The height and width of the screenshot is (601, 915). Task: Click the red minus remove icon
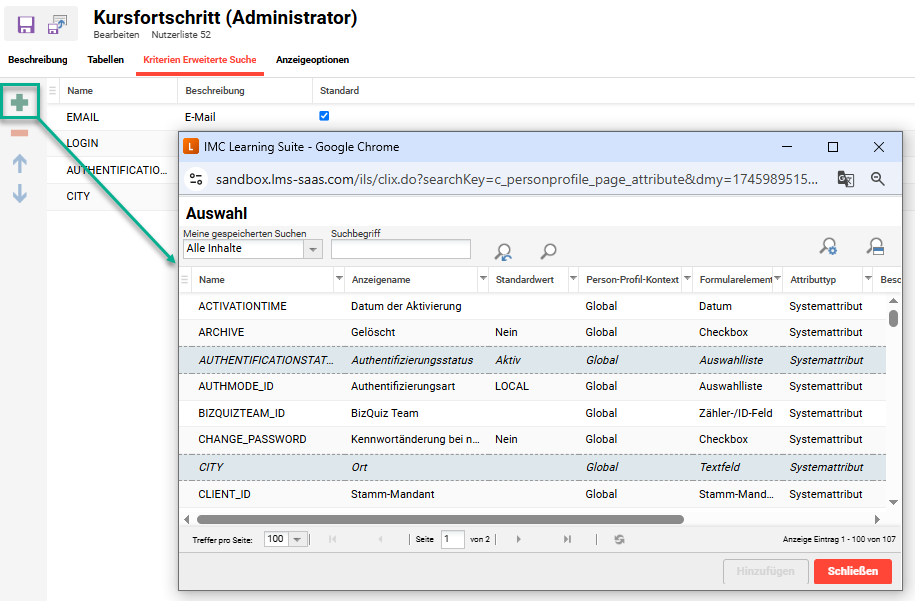[x=19, y=133]
